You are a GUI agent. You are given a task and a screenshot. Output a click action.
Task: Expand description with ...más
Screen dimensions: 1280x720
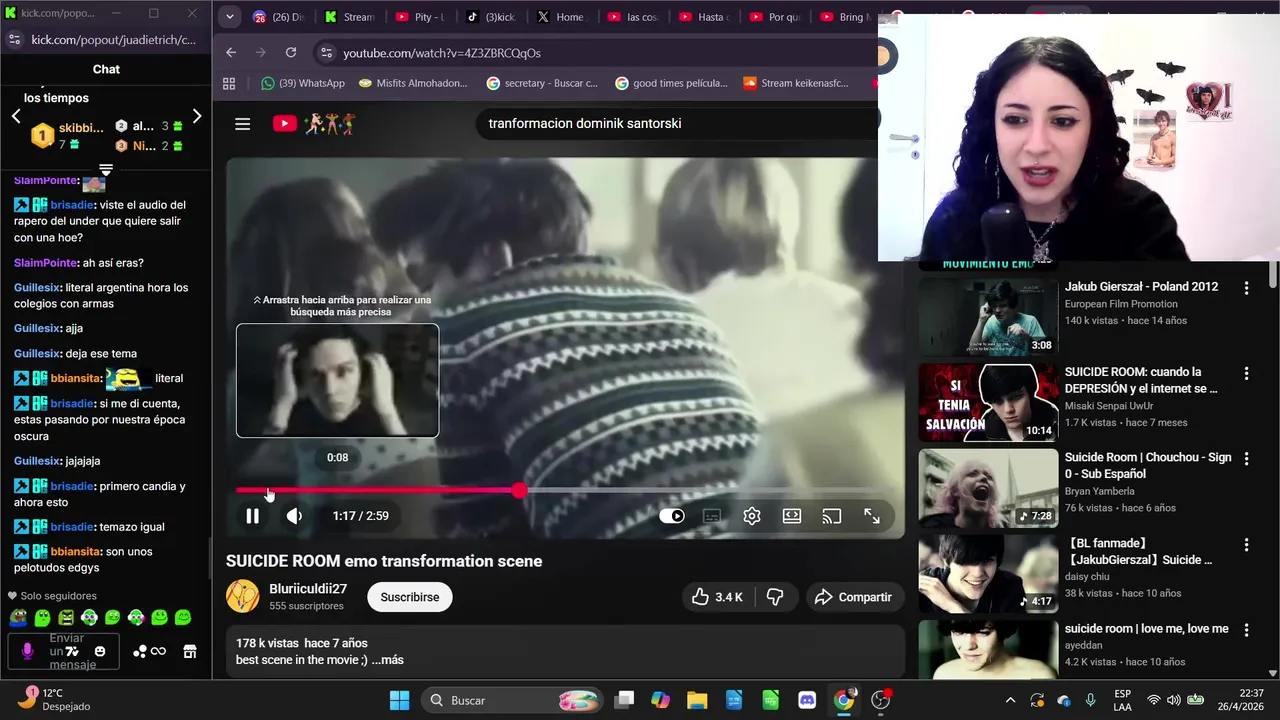pyautogui.click(x=387, y=660)
